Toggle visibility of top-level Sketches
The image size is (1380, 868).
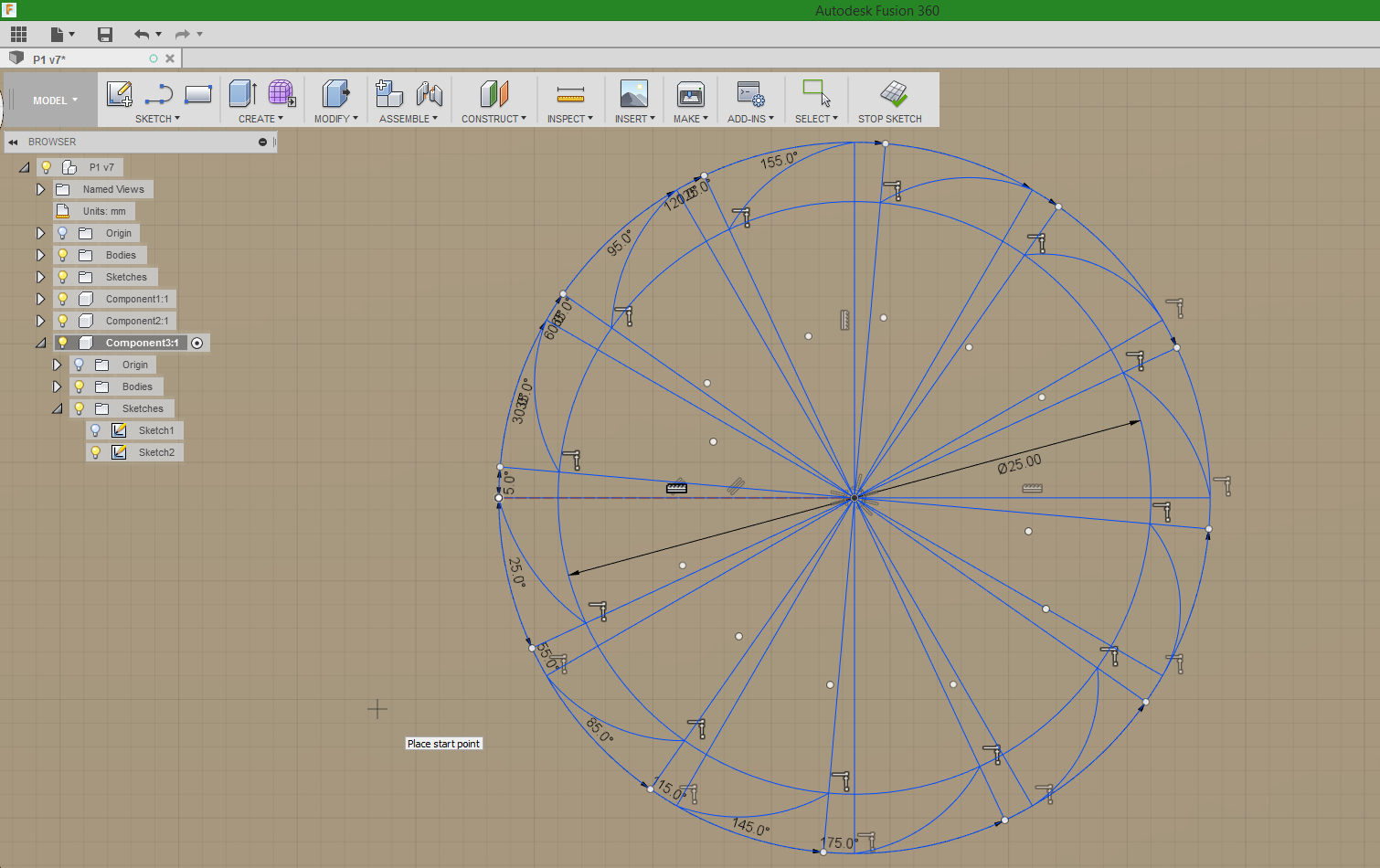(x=63, y=277)
